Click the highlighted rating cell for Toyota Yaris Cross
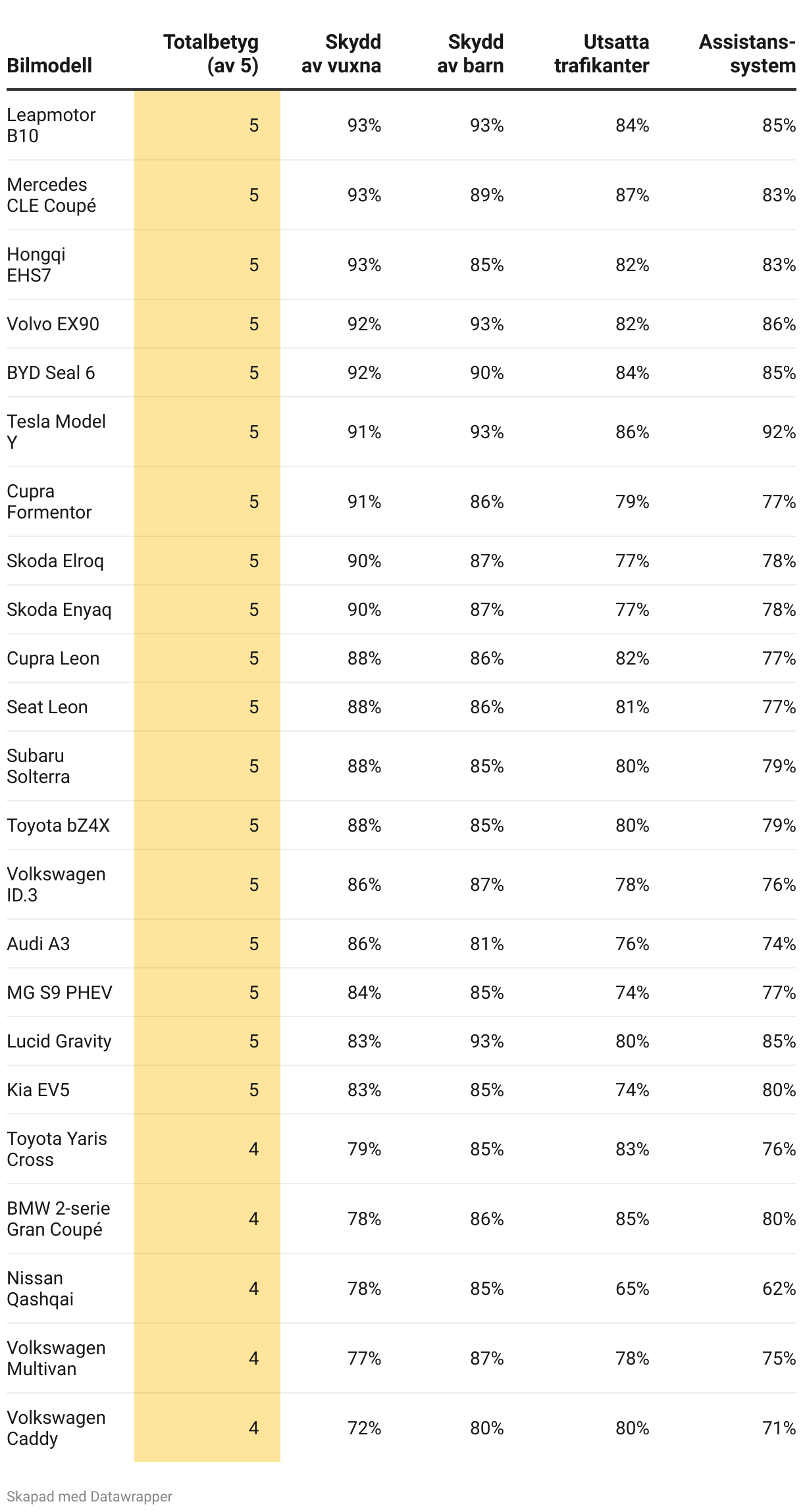This screenshot has width=803, height=1512. click(253, 1149)
